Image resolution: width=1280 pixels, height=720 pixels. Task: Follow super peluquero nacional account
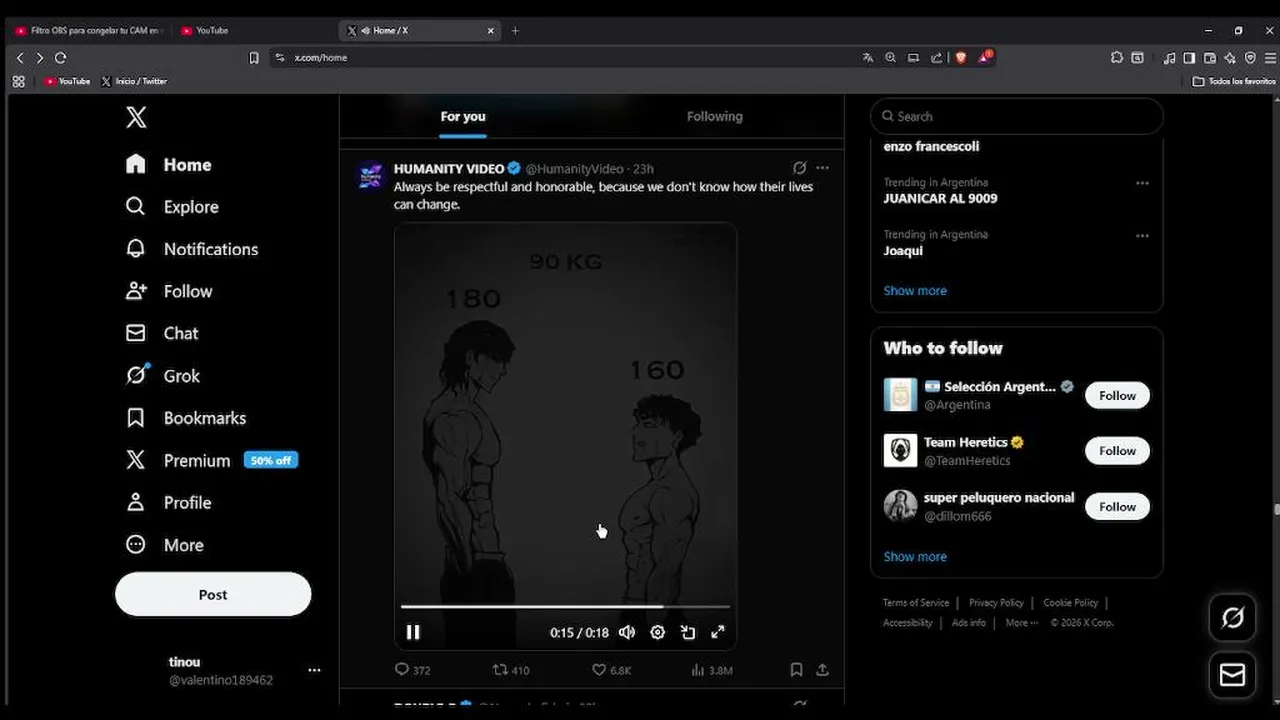pyautogui.click(x=1117, y=507)
